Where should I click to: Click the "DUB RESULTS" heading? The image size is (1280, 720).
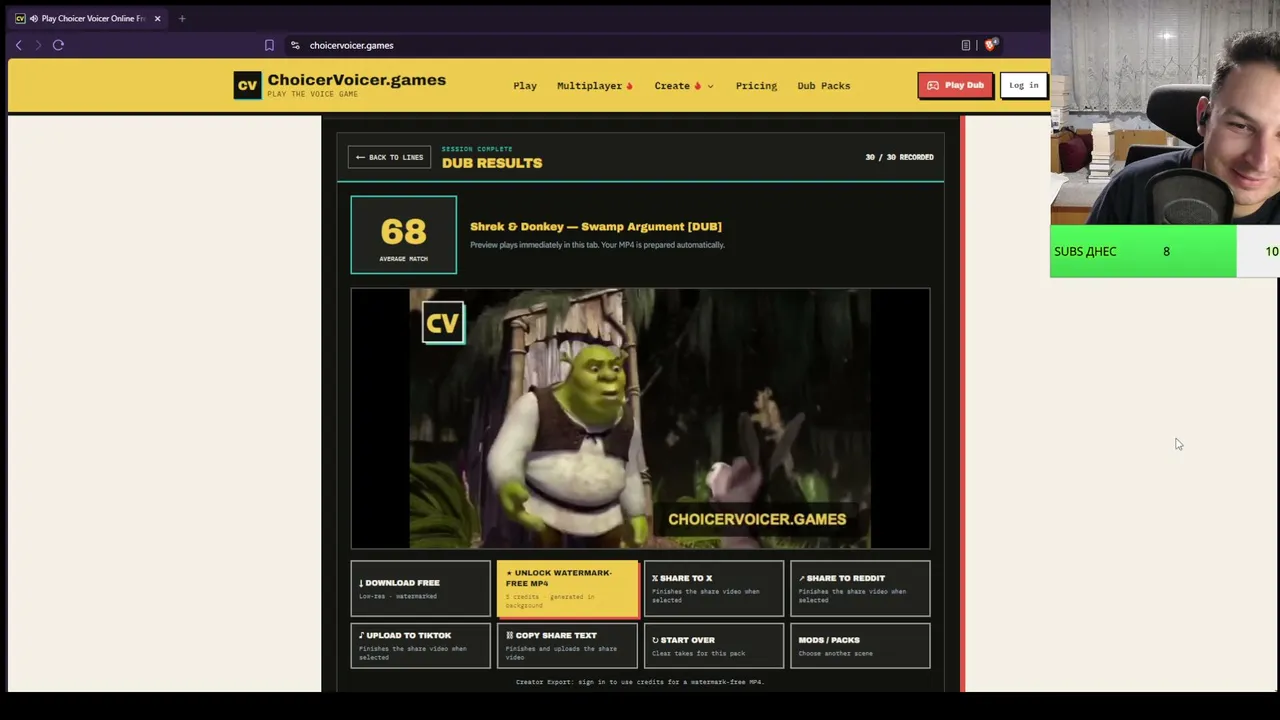coord(492,163)
